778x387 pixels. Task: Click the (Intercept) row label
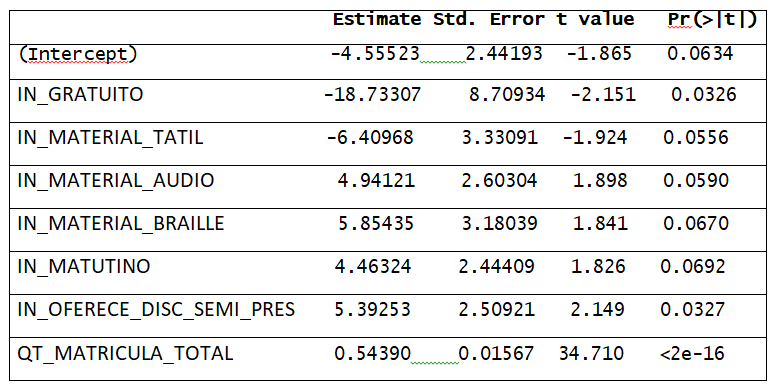tap(77, 55)
